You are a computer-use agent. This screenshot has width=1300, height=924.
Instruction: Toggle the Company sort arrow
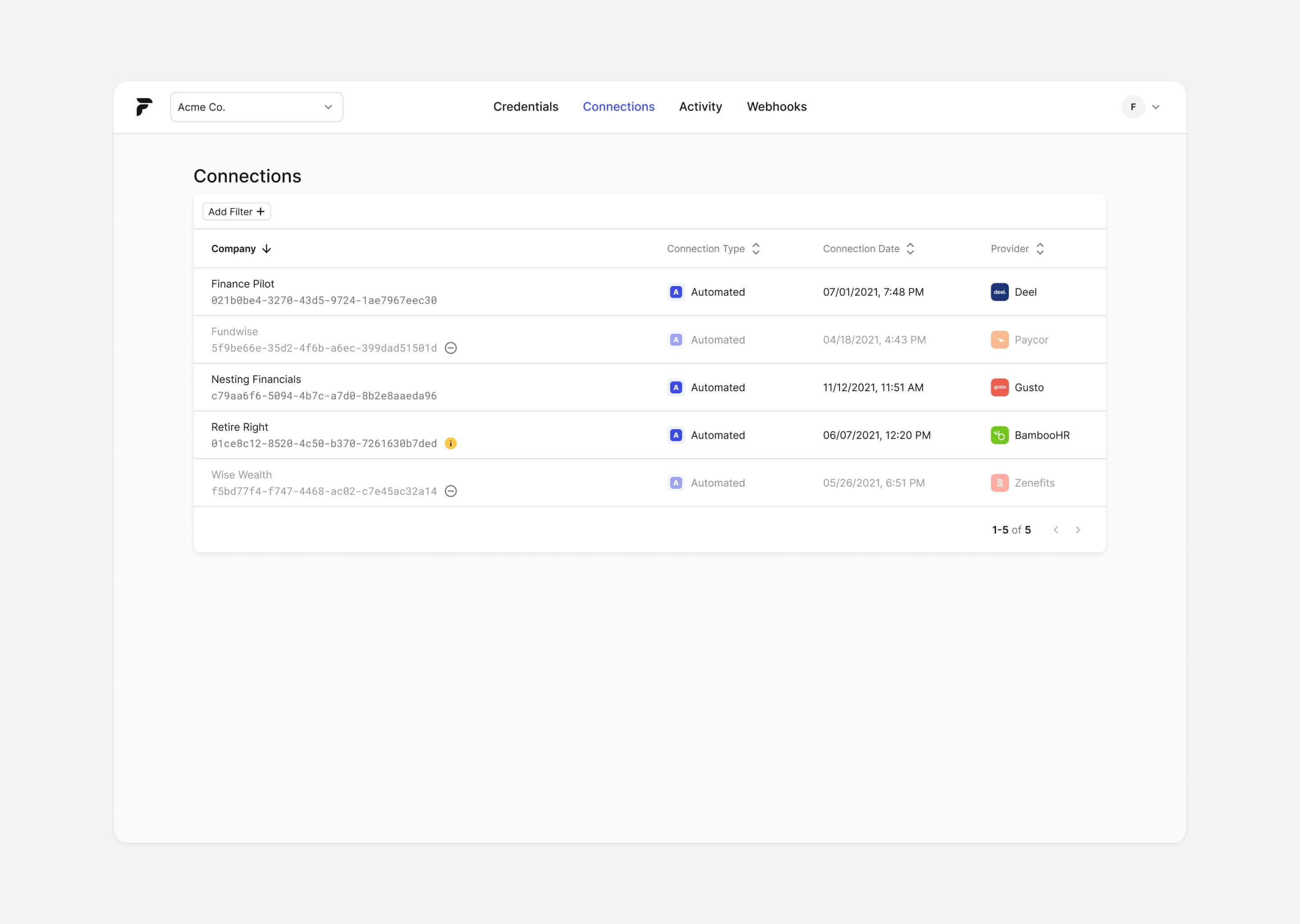[266, 249]
